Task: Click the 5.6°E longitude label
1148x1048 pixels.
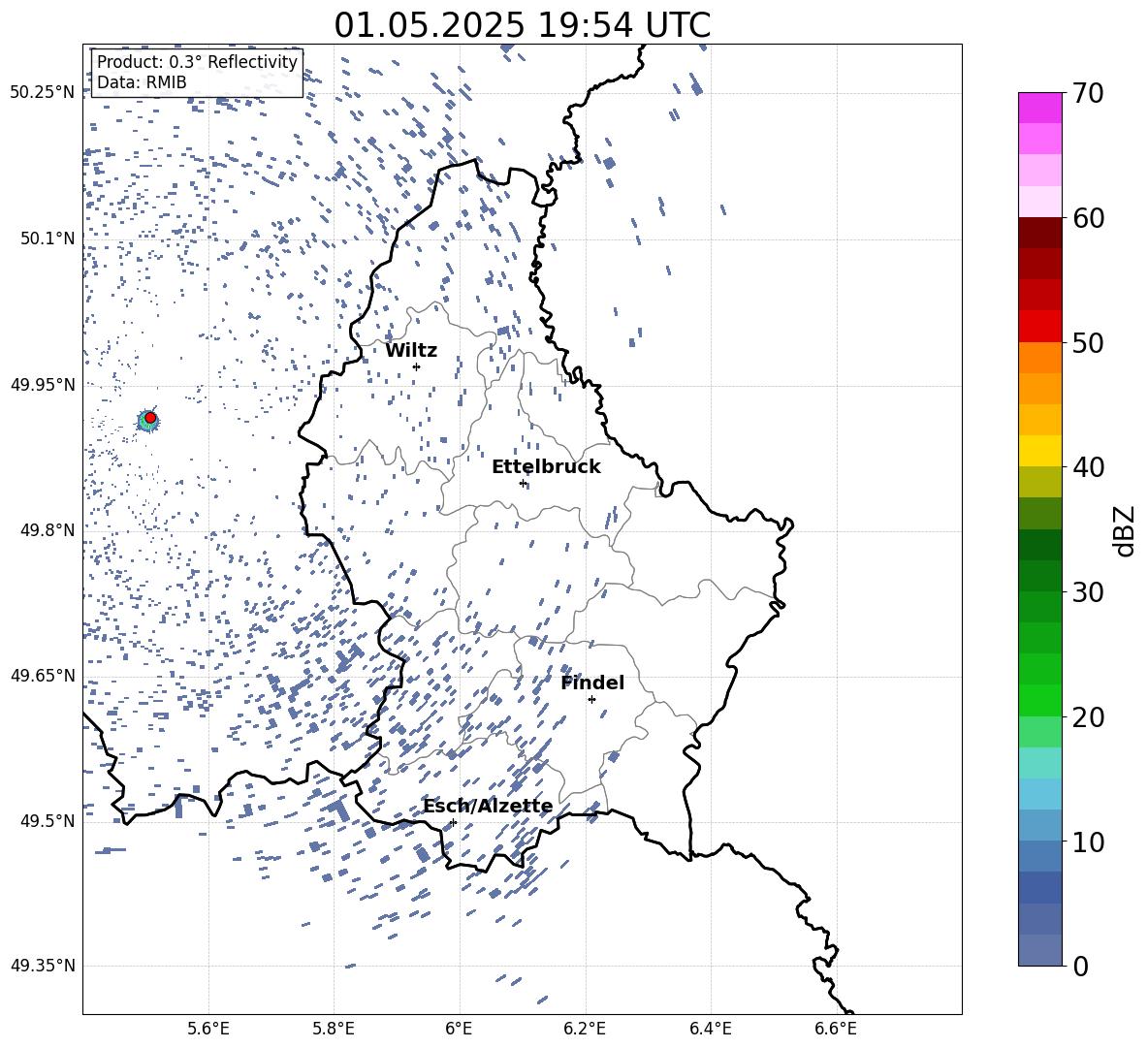Action: (208, 1029)
